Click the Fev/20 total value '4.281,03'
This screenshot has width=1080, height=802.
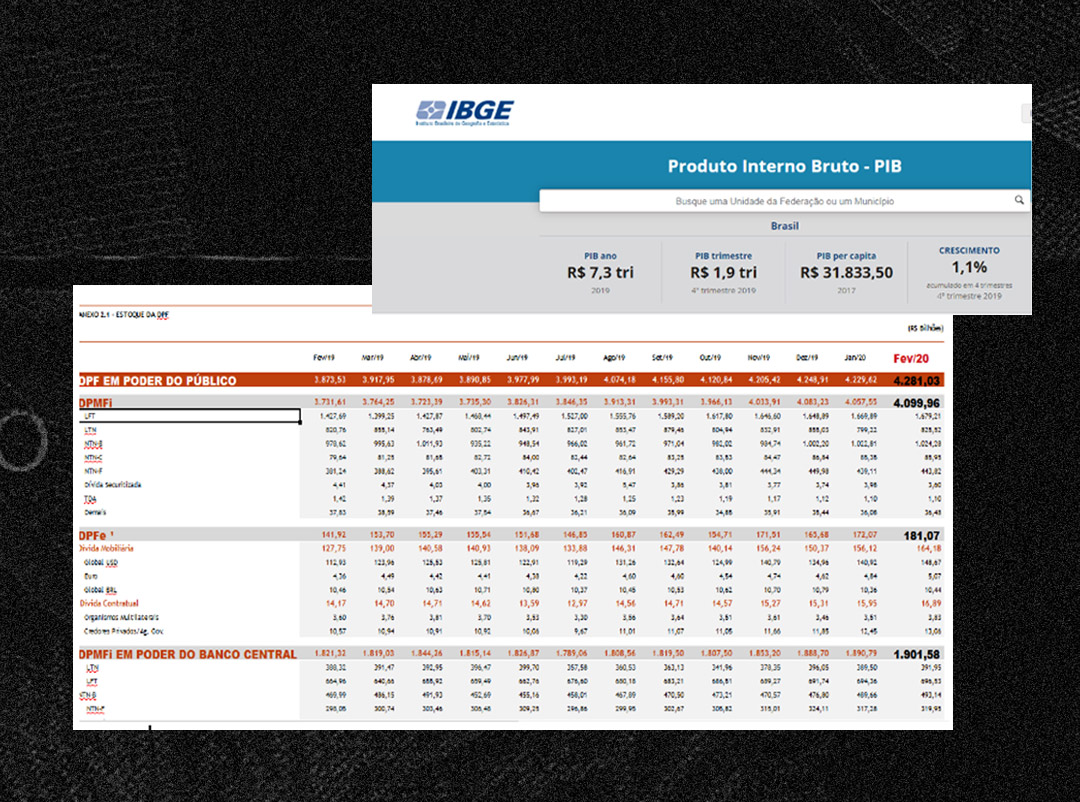[x=916, y=380]
